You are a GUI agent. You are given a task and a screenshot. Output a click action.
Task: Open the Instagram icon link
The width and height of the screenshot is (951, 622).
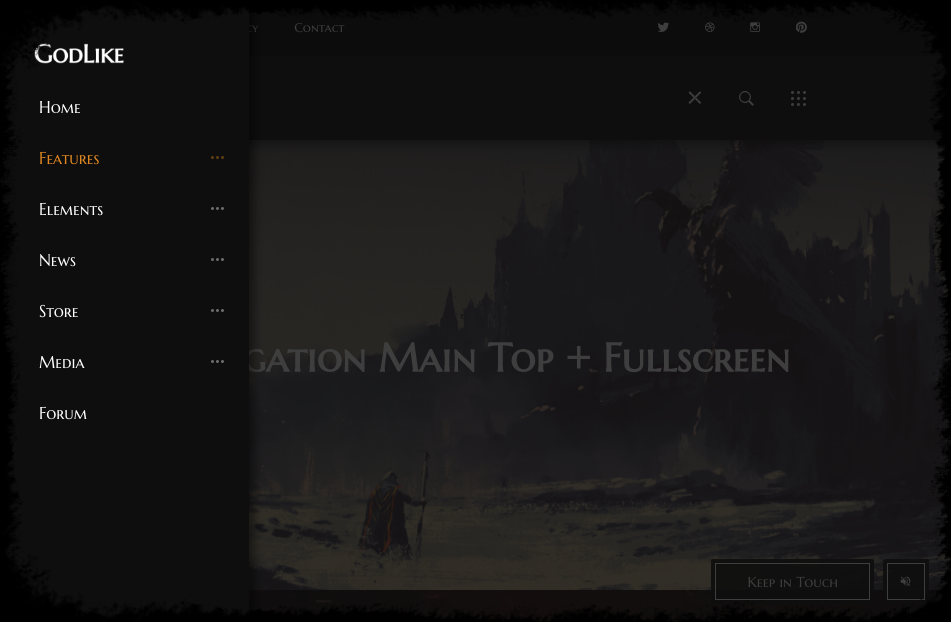(x=755, y=28)
